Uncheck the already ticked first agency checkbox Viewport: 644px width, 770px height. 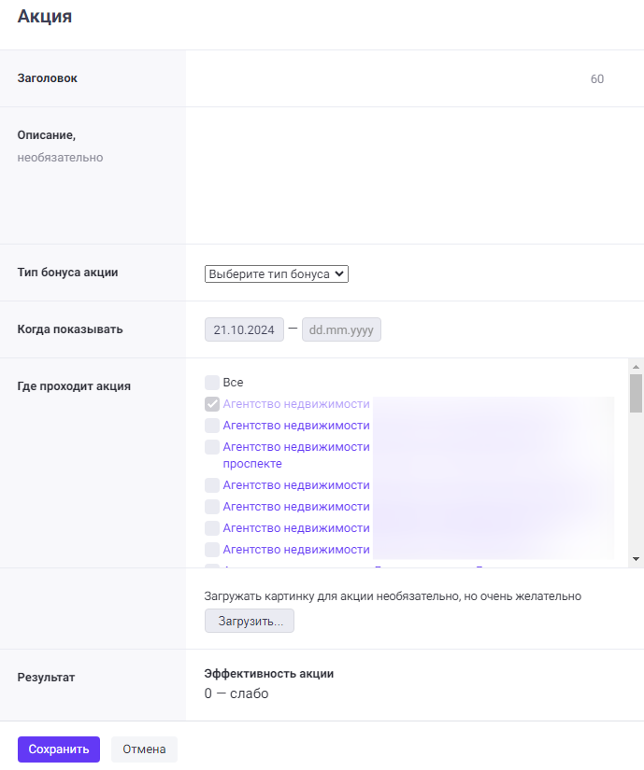212,404
